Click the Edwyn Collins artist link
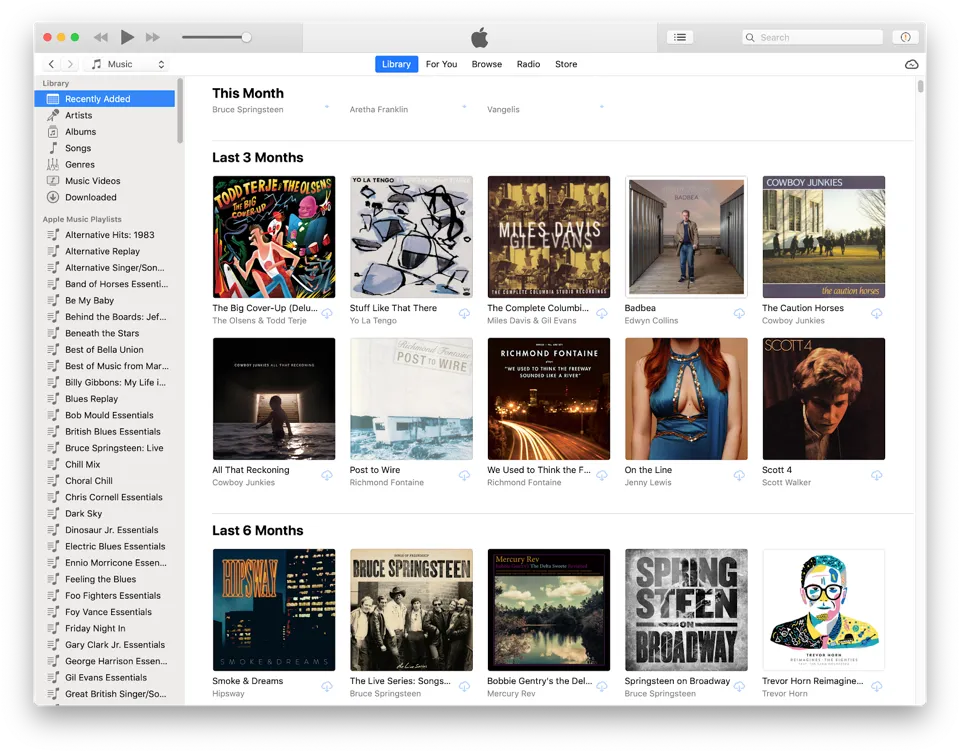959x751 pixels. [651, 320]
